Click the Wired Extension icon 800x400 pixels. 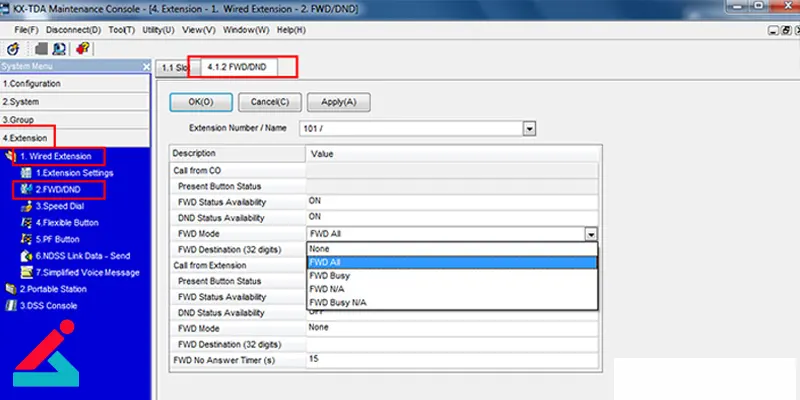(x=10, y=156)
